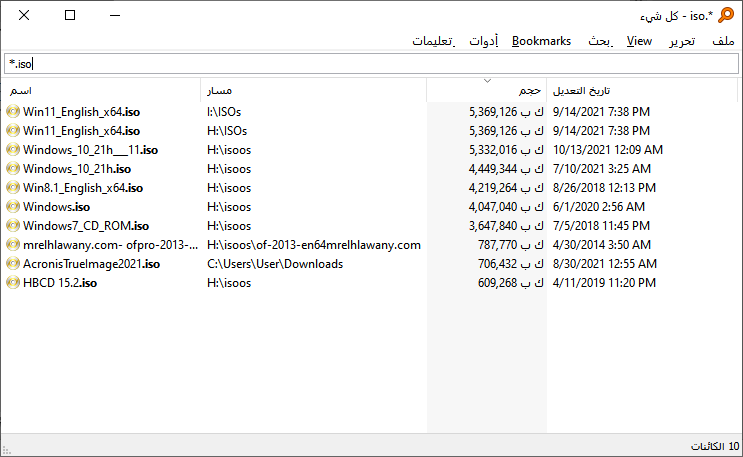Open the تعليمات (Help) menu
This screenshot has width=743, height=457.
click(x=433, y=41)
